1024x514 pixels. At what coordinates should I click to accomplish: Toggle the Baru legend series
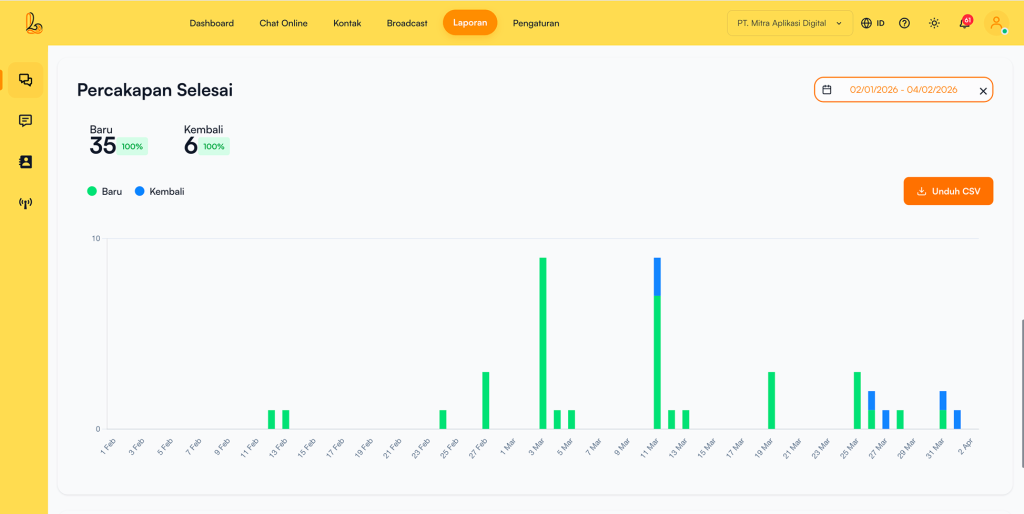tap(105, 191)
